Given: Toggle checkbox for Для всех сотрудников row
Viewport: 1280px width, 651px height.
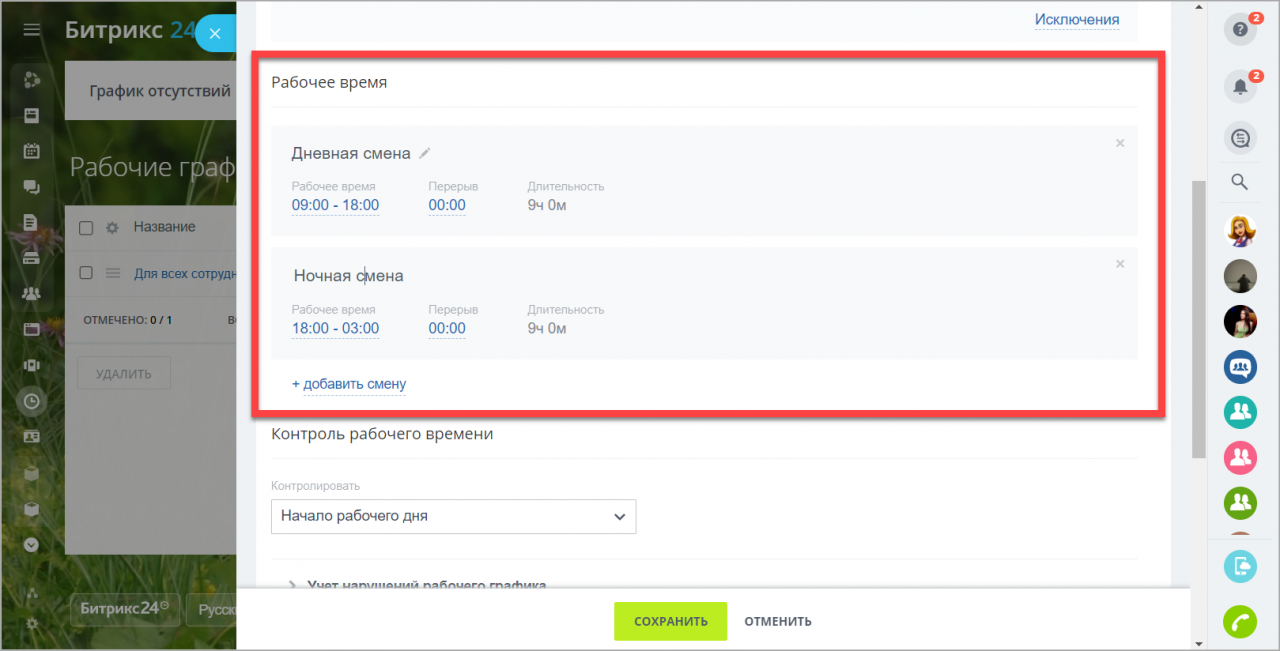Looking at the screenshot, I should pyautogui.click(x=86, y=273).
